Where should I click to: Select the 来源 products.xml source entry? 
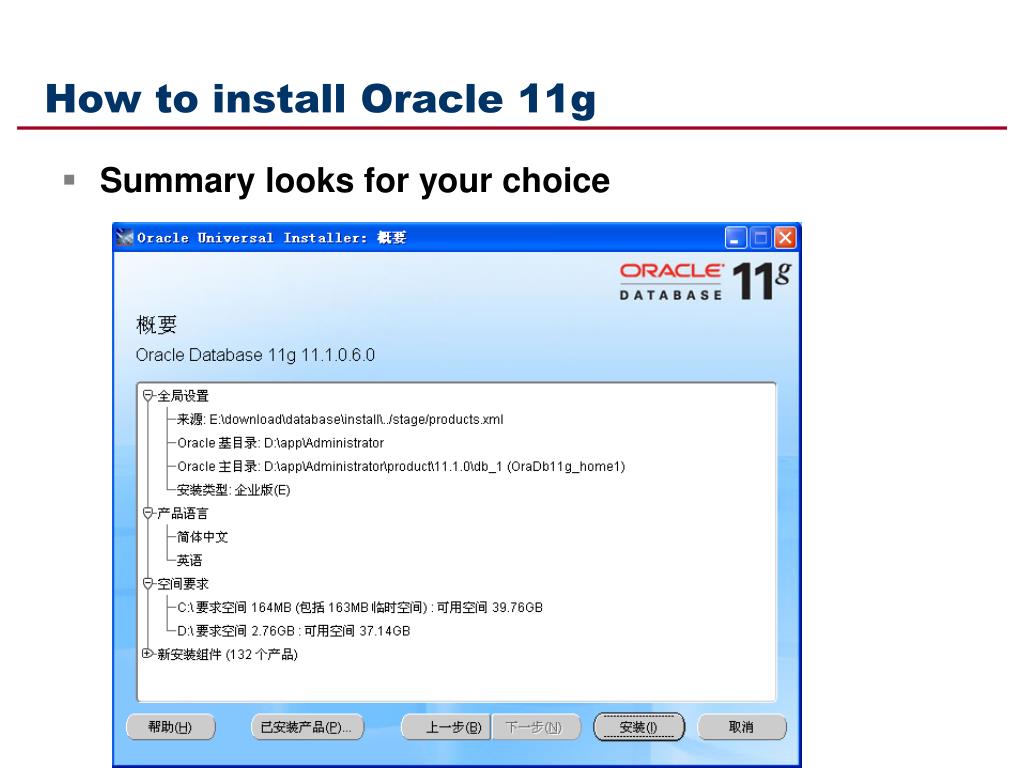pyautogui.click(x=340, y=420)
